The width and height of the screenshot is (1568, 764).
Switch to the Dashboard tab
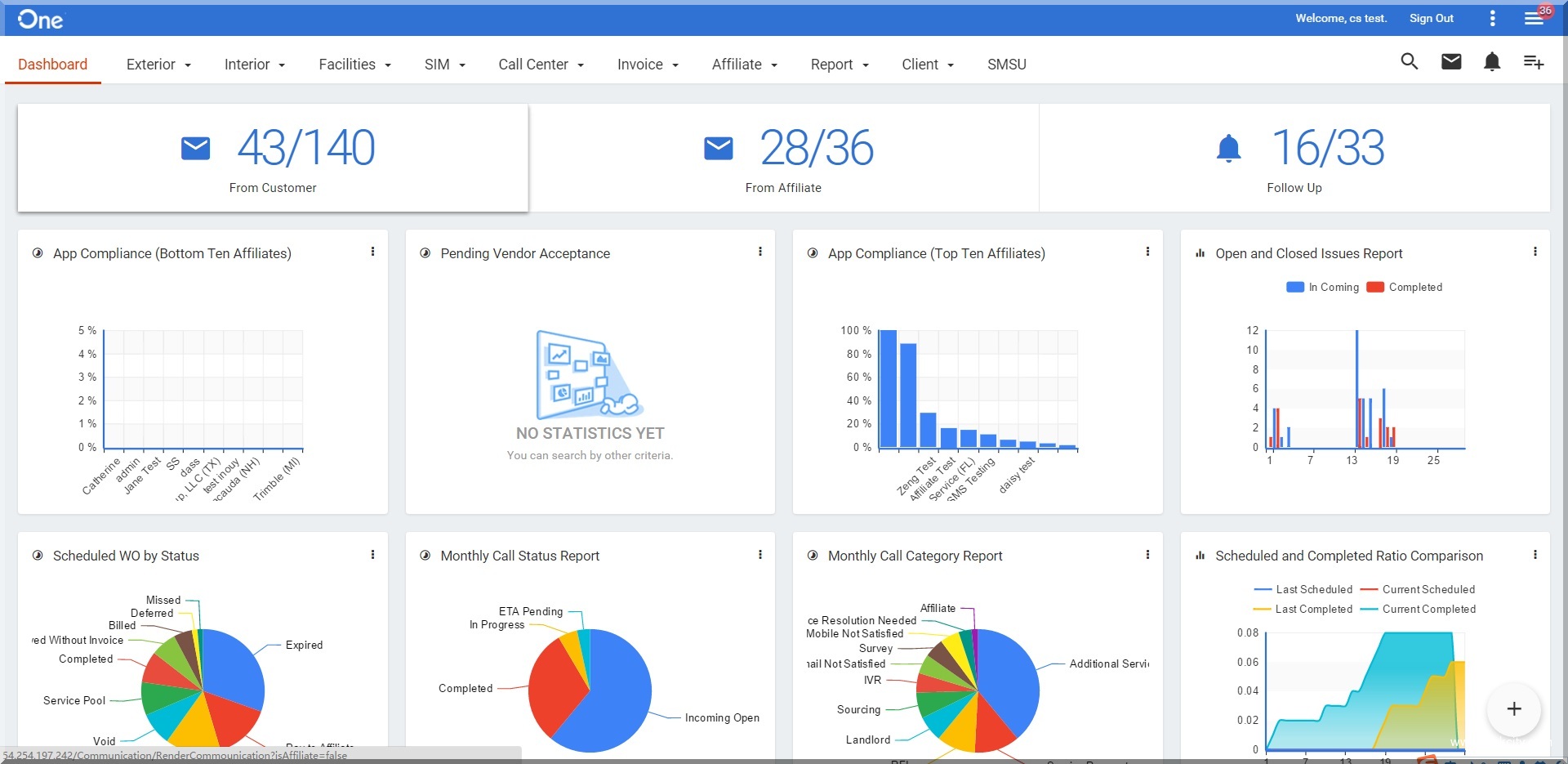click(x=52, y=65)
